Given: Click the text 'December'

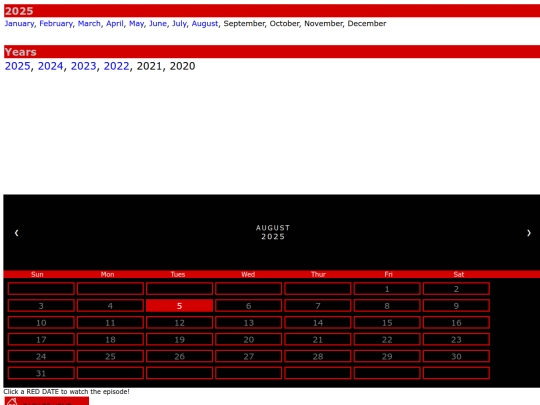Looking at the screenshot, I should 367,23.
